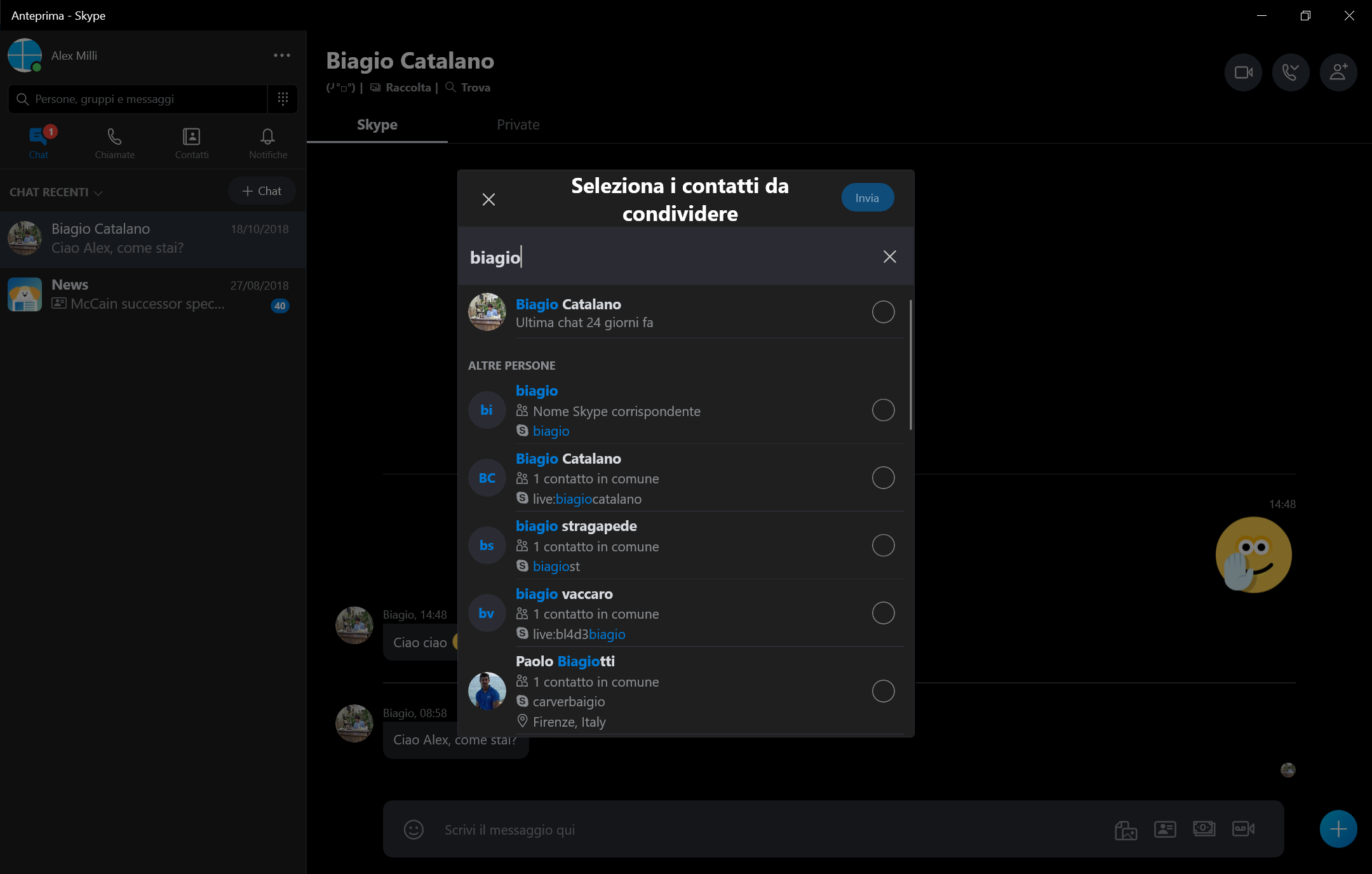
Task: Open the Chiamate tab
Action: 115,143
